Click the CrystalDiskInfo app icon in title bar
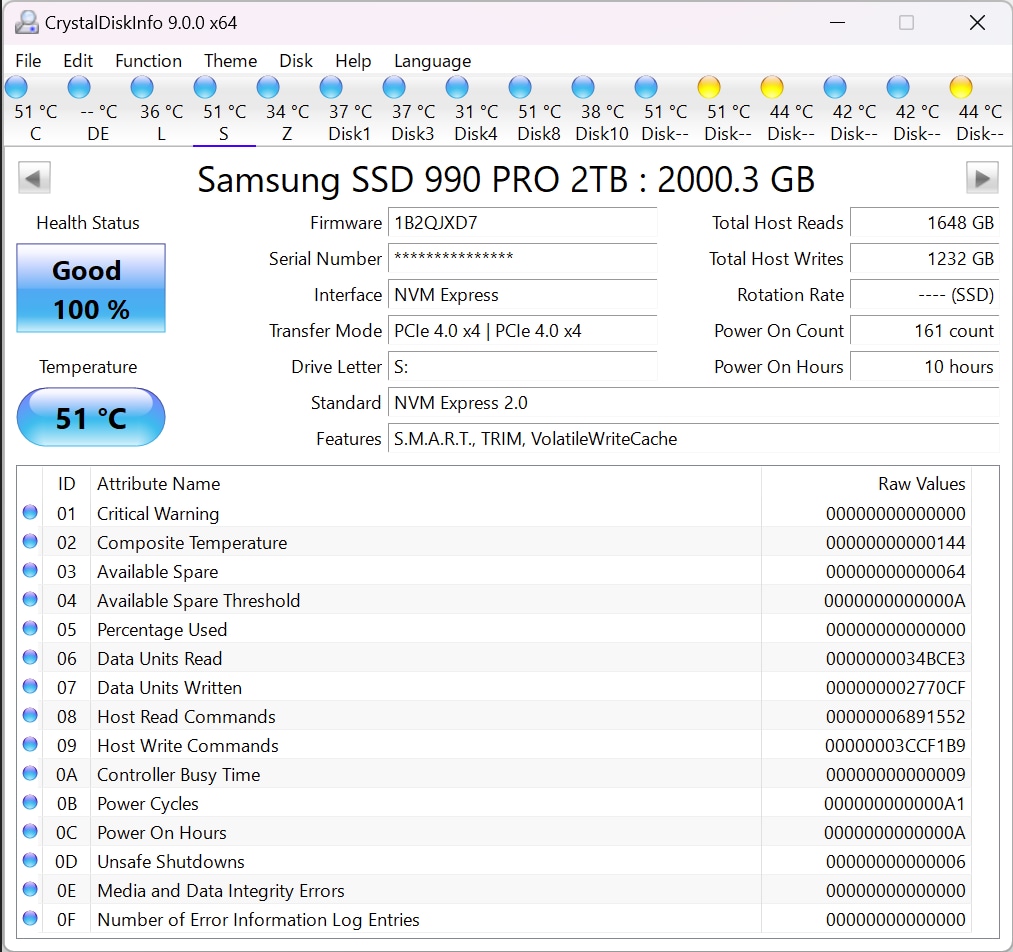 [x=26, y=22]
